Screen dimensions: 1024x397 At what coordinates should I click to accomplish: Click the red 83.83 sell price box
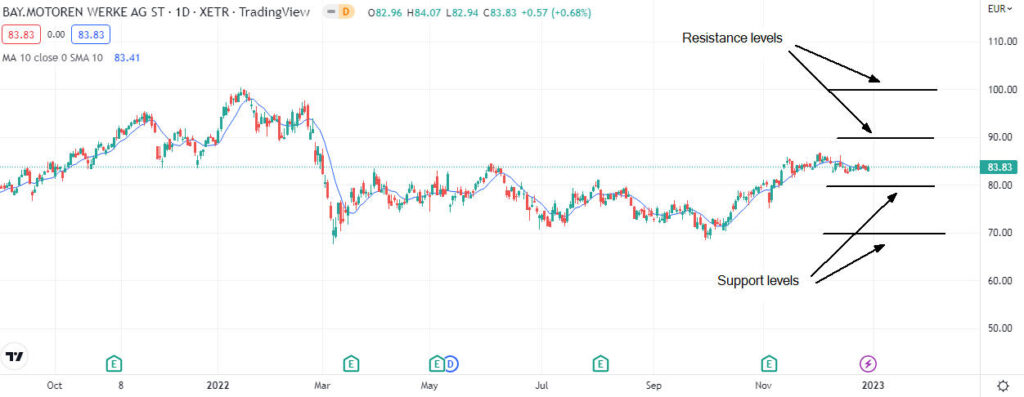click(x=22, y=35)
